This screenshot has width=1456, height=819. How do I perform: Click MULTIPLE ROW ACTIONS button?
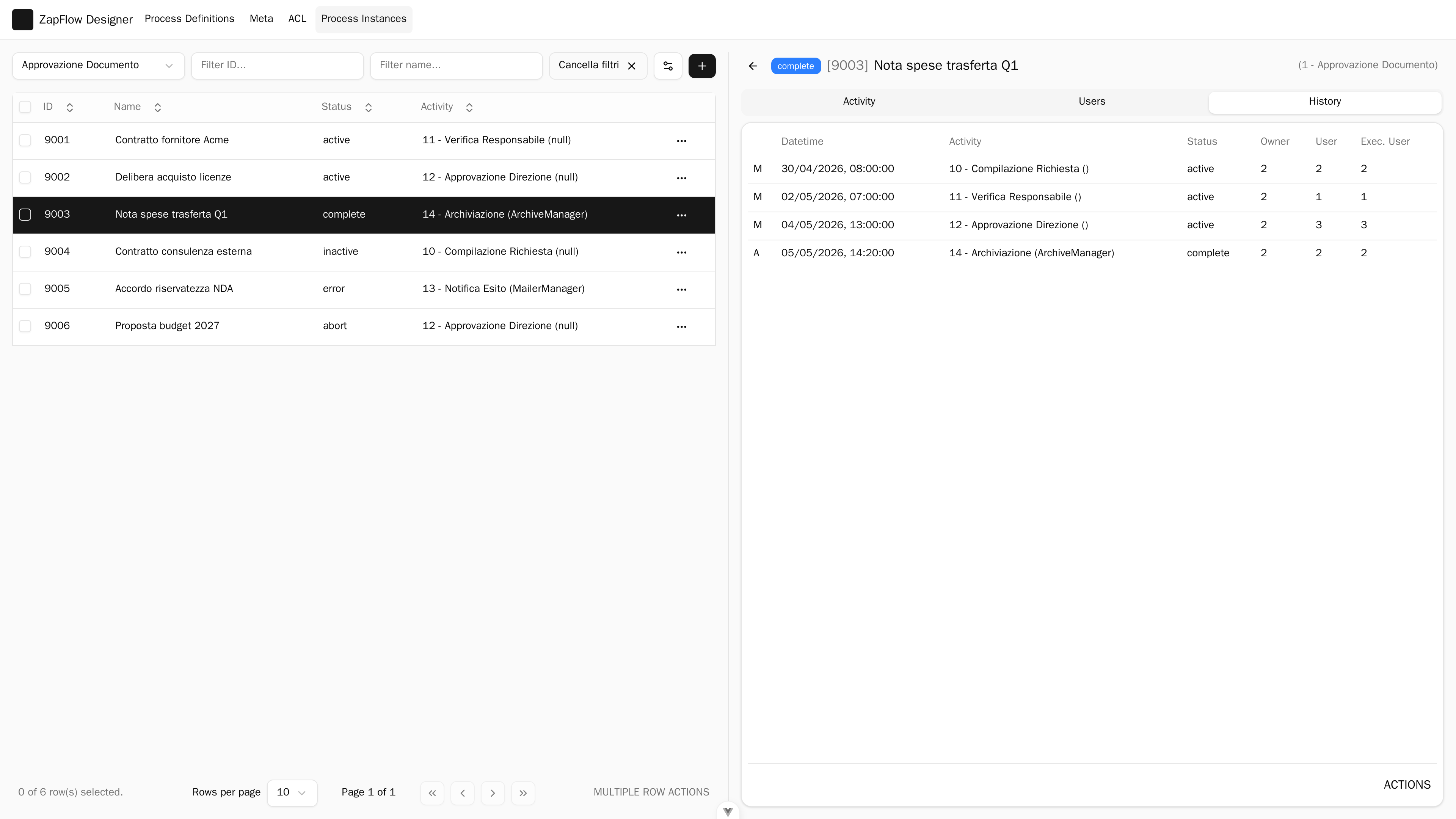pyautogui.click(x=651, y=792)
